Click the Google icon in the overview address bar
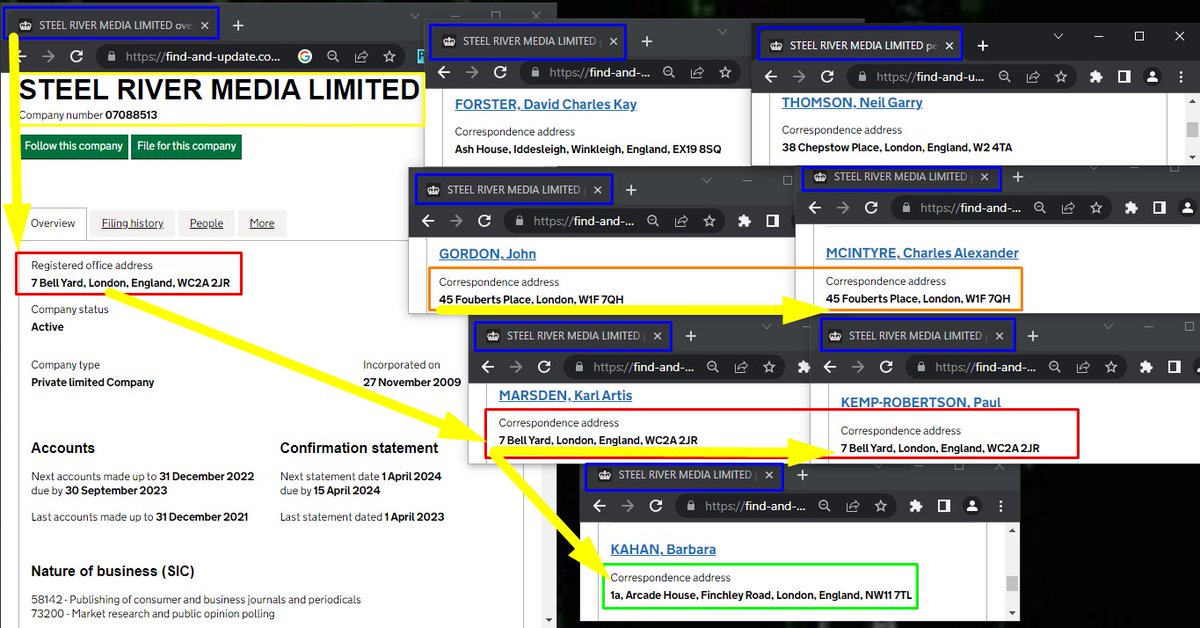Viewport: 1200px width, 628px height. coord(304,57)
